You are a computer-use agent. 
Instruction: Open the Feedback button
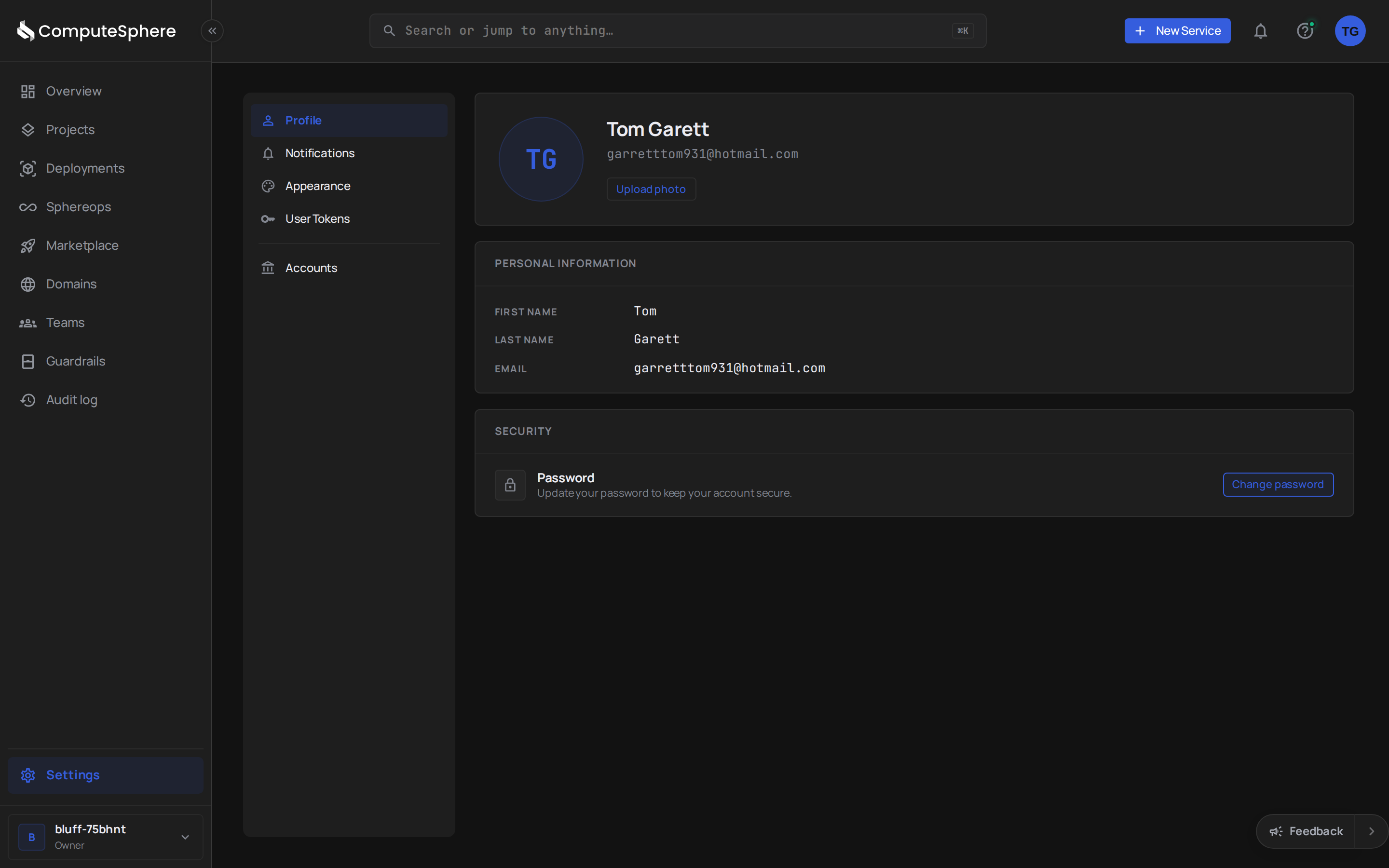pos(1306,831)
